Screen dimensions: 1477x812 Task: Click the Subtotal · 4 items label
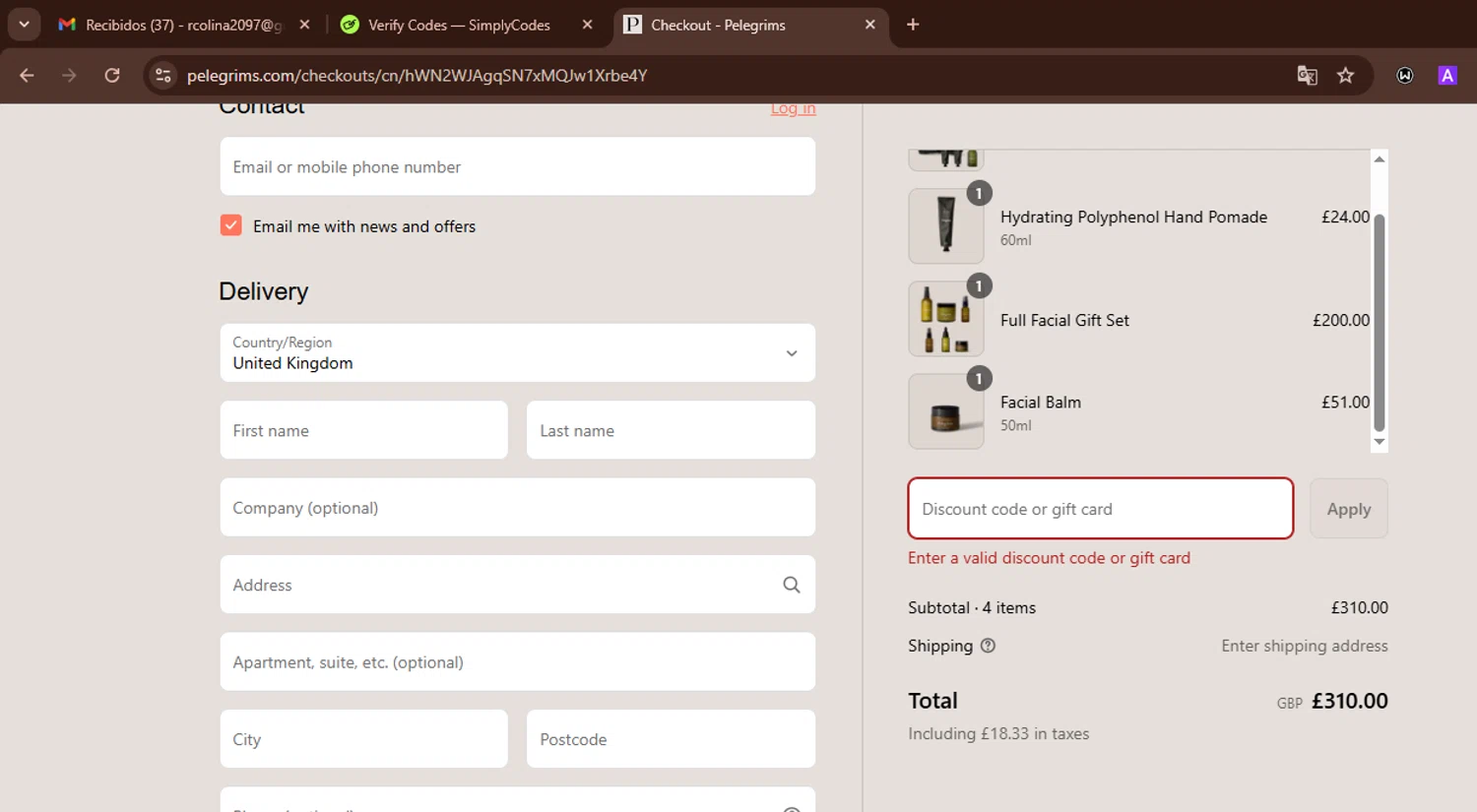click(972, 607)
